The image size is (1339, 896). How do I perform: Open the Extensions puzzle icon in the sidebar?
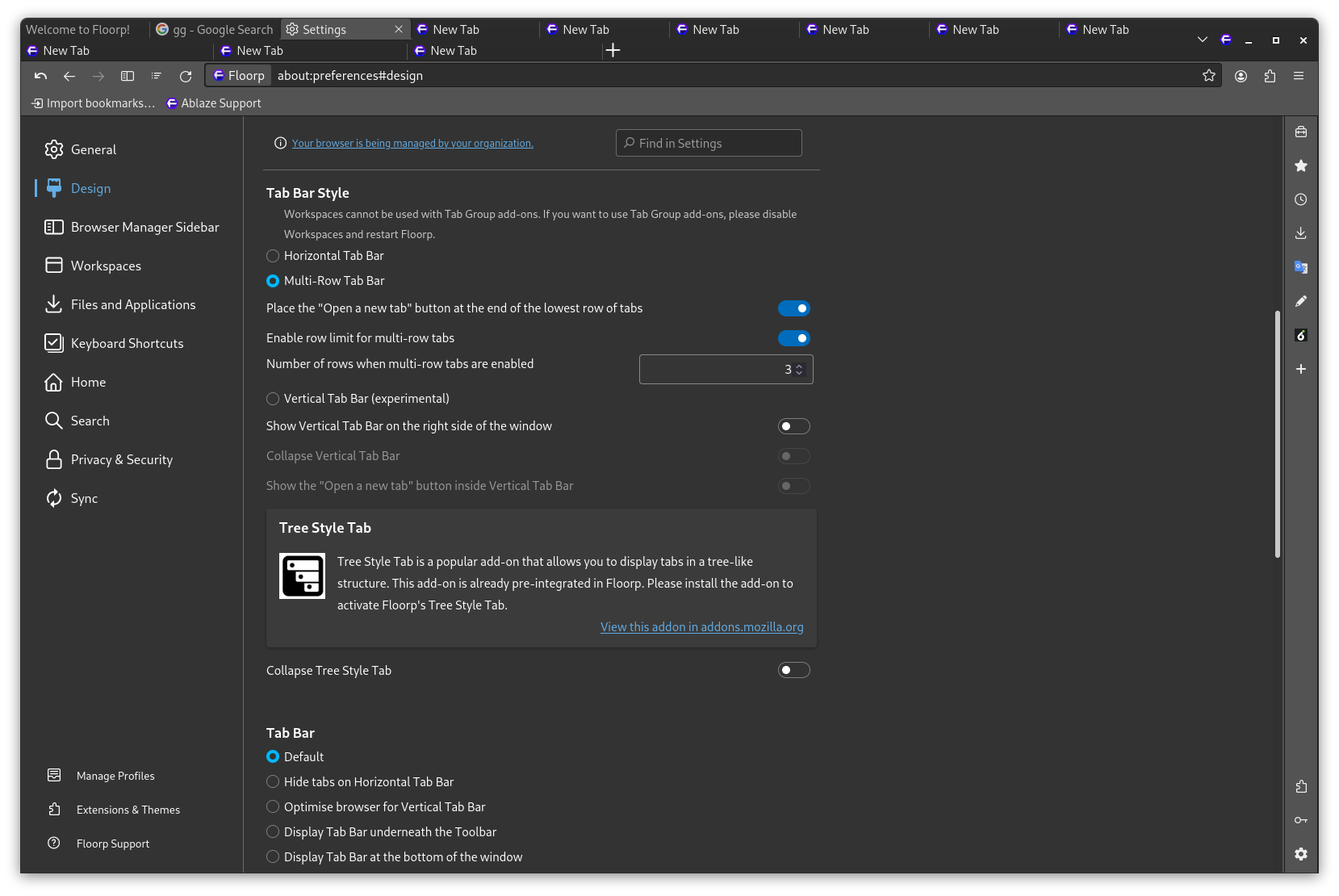pyautogui.click(x=1301, y=786)
